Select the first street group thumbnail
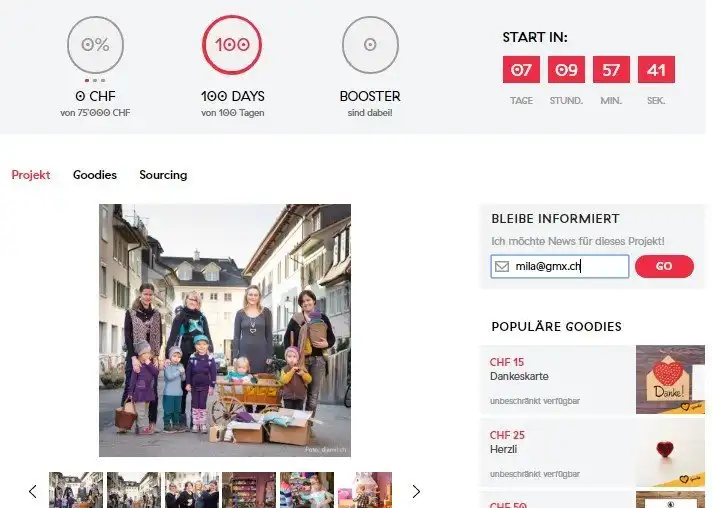 coord(76,490)
